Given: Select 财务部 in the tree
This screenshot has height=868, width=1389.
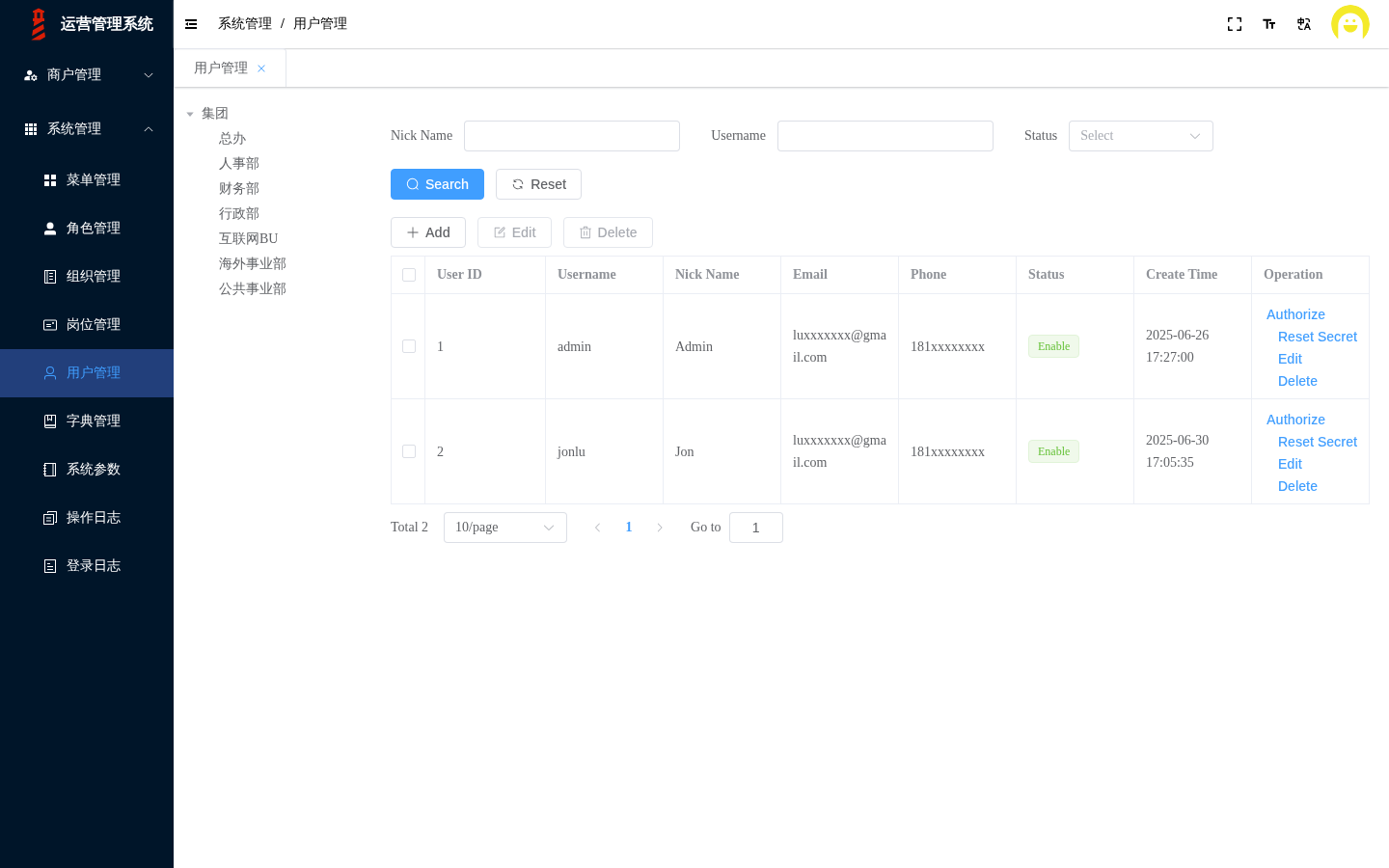Looking at the screenshot, I should coord(239,188).
